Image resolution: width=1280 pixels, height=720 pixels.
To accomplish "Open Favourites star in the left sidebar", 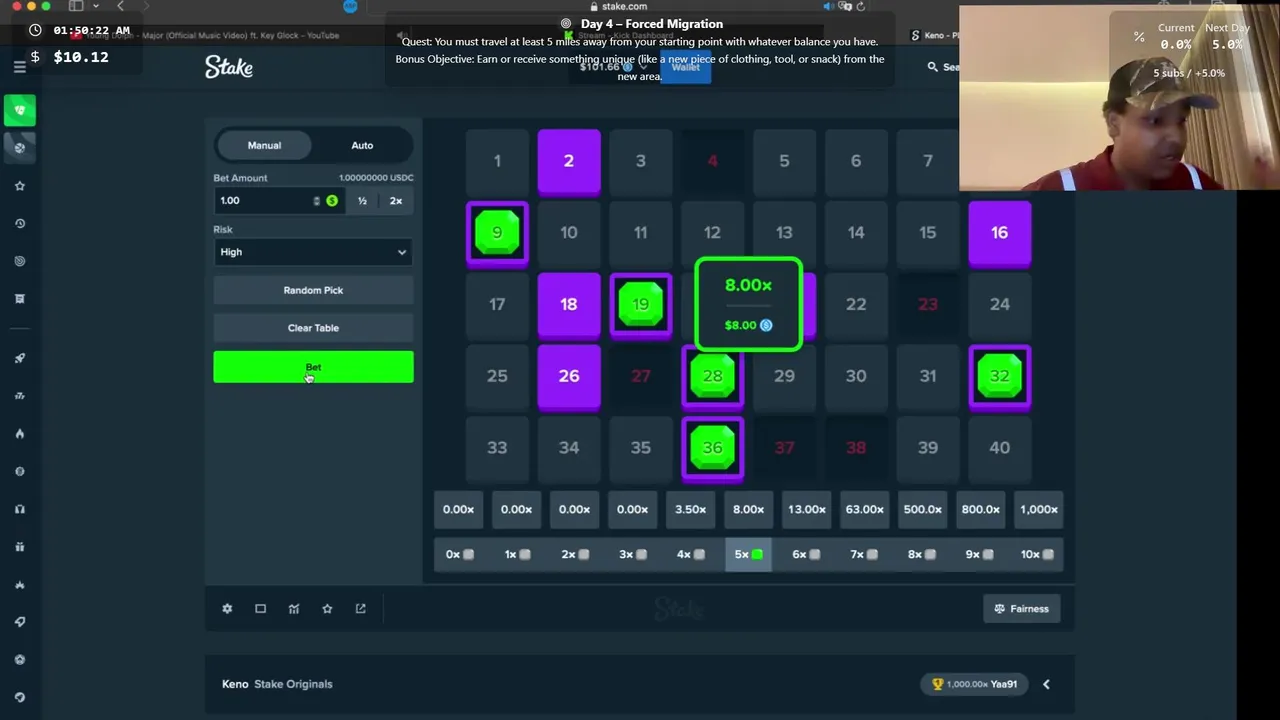I will 19,186.
